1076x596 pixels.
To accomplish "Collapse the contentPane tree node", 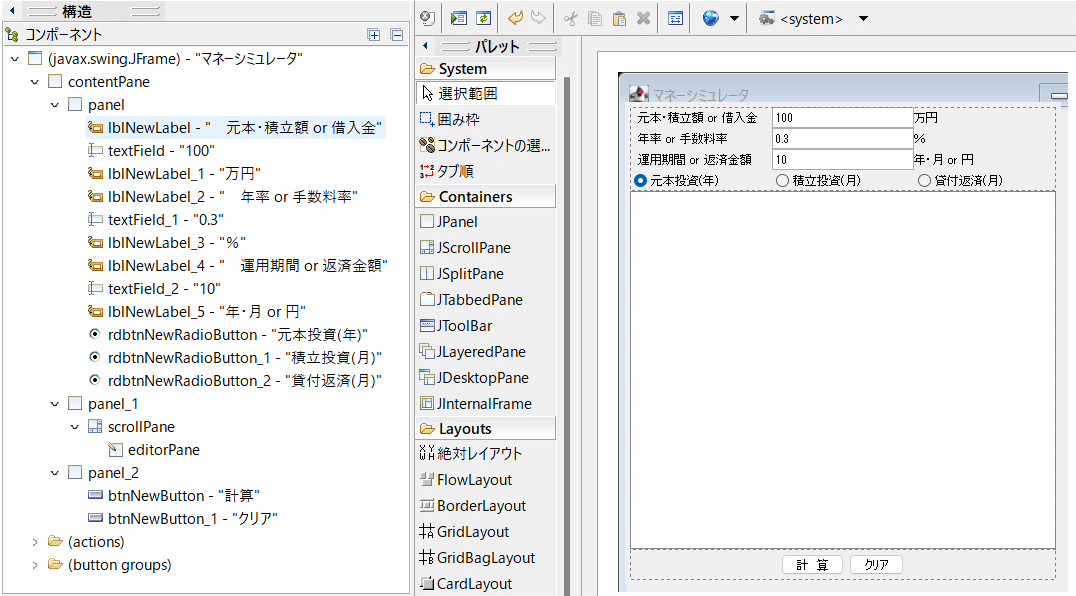I will [35, 82].
